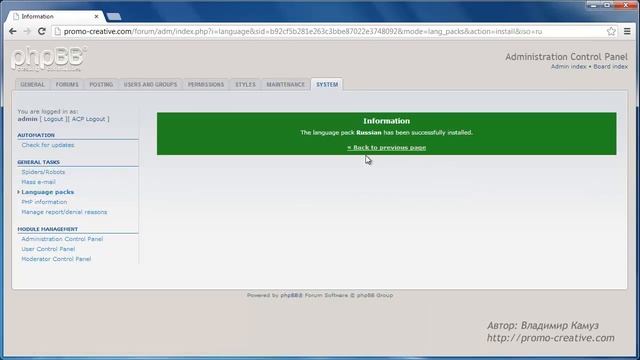Switch to the Forums tab
The height and width of the screenshot is (360, 640).
pyautogui.click(x=67, y=84)
